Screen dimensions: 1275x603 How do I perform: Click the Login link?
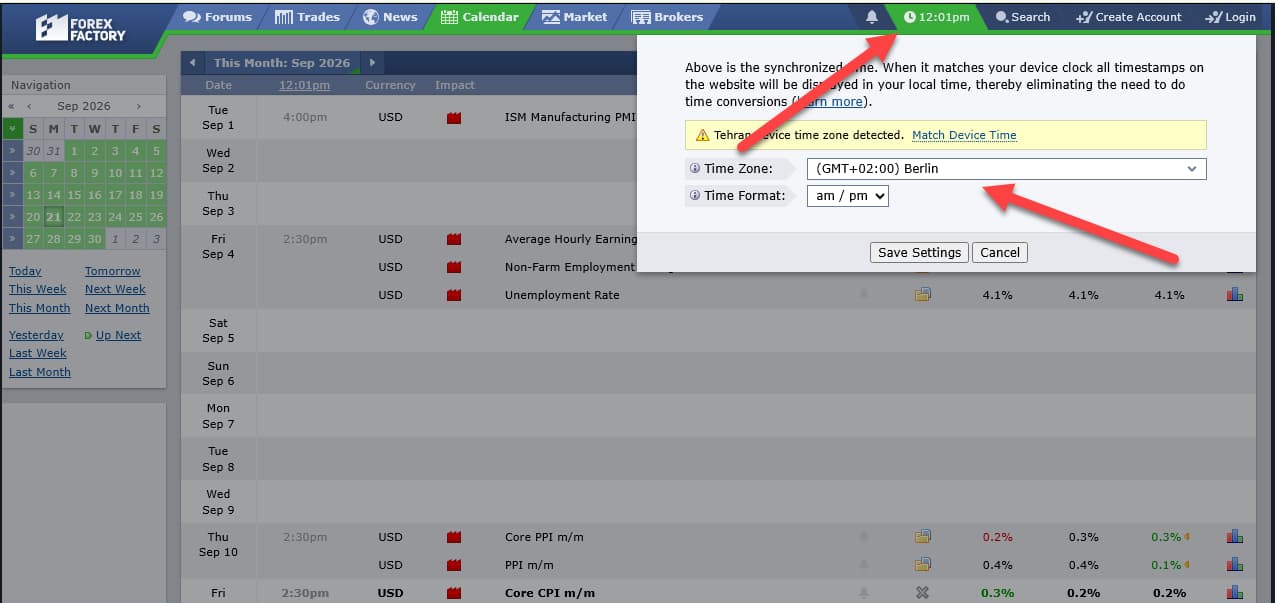tap(1231, 17)
